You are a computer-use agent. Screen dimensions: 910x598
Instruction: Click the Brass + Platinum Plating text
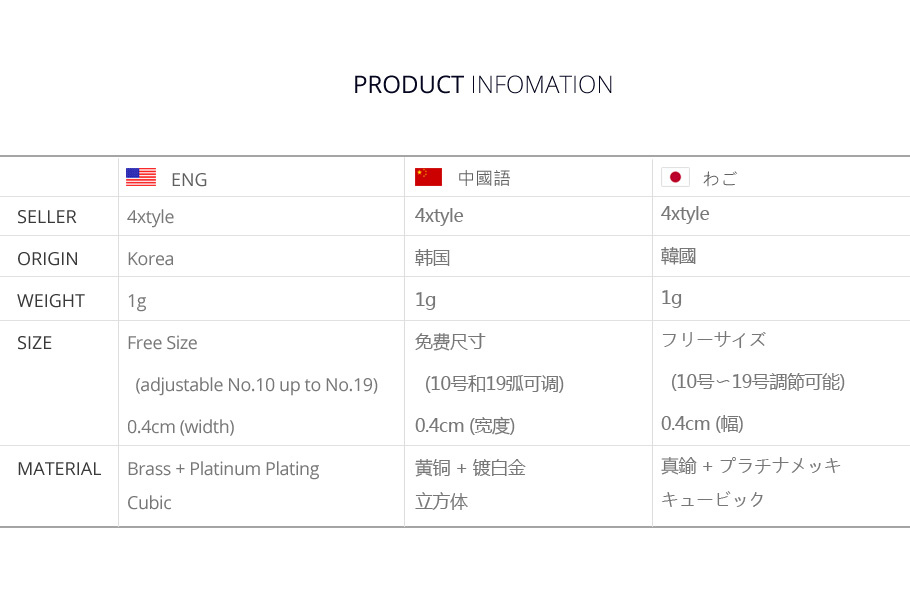click(x=223, y=469)
